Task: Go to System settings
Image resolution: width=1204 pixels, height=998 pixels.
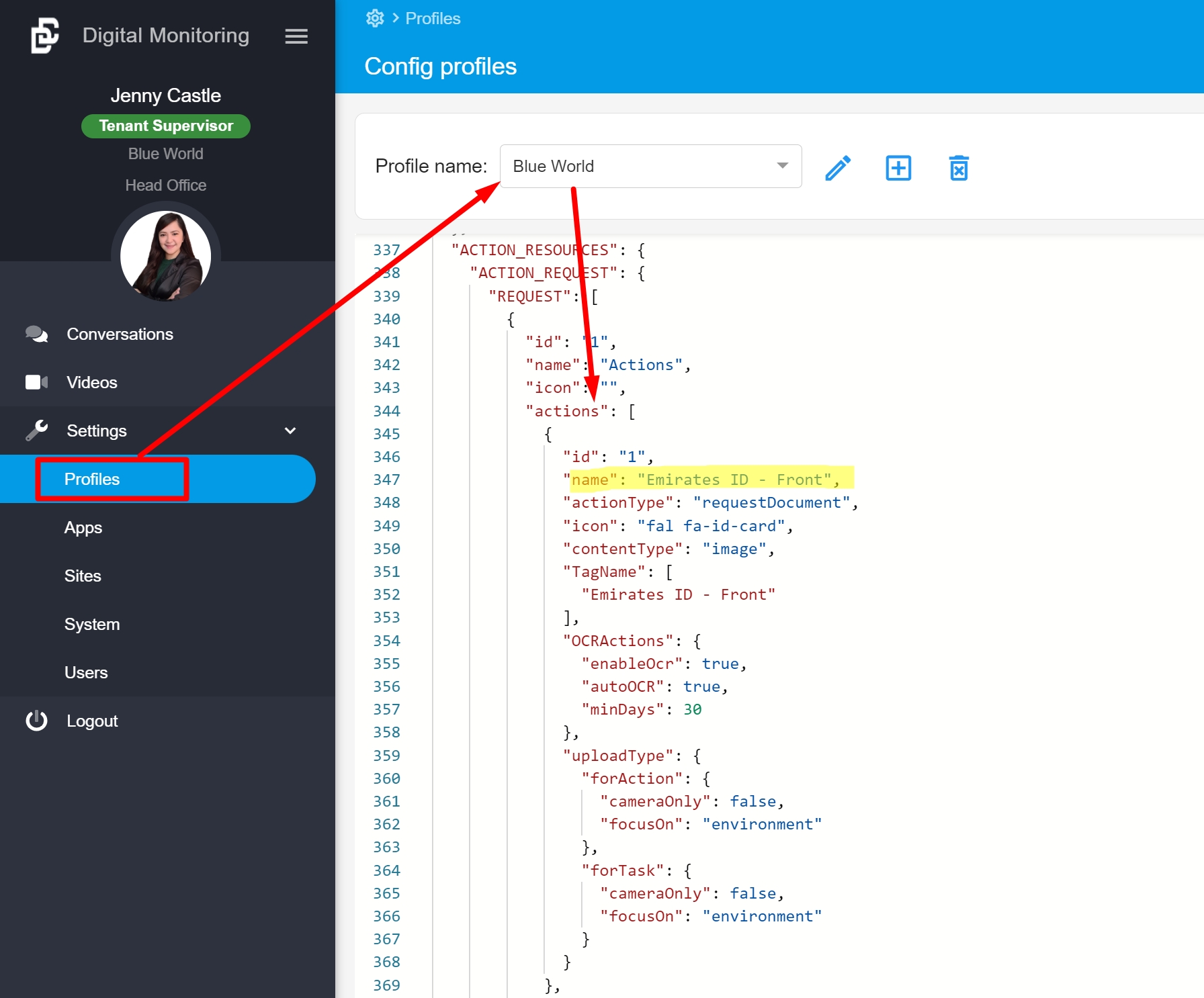Action: point(92,624)
